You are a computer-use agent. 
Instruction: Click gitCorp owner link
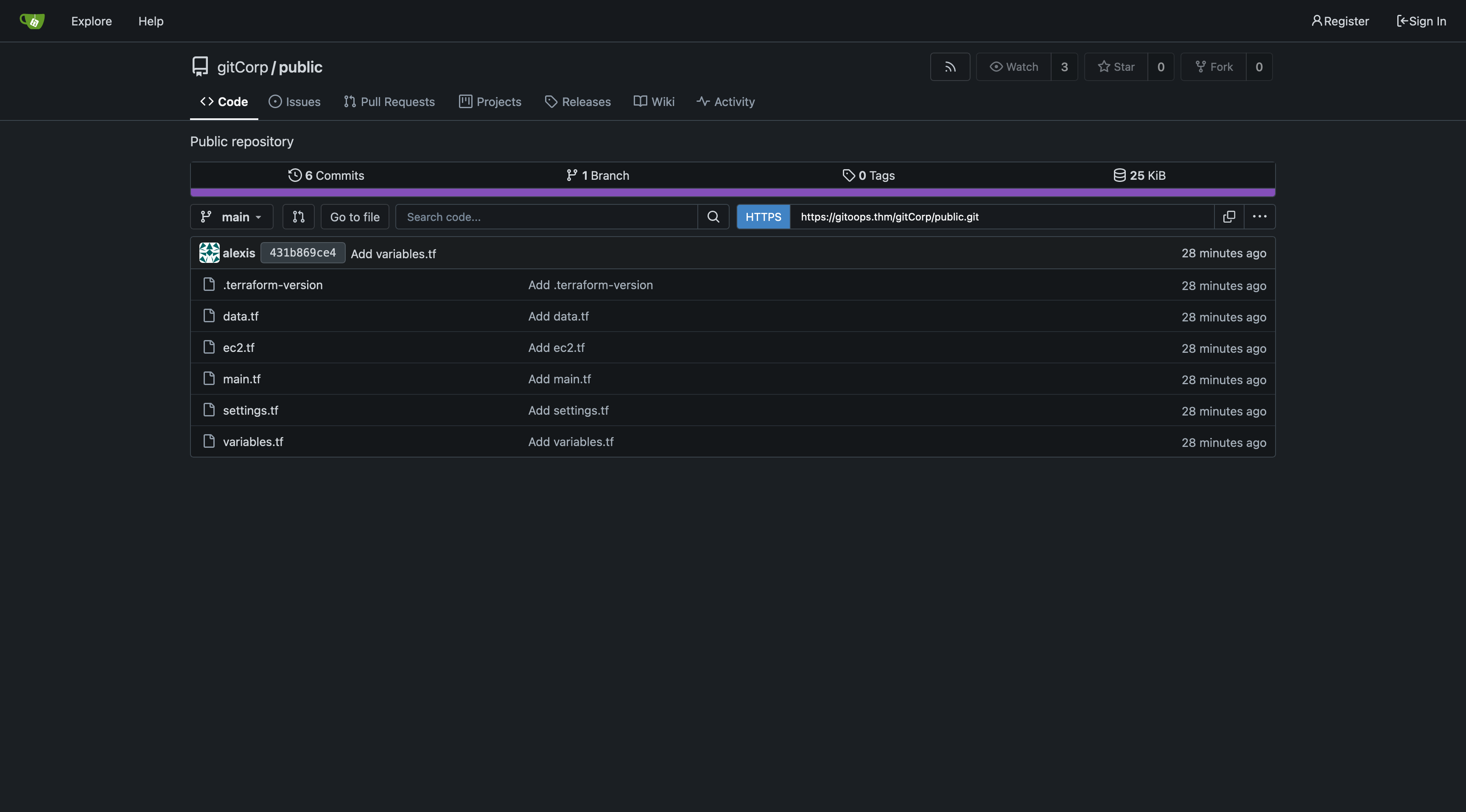(x=243, y=67)
